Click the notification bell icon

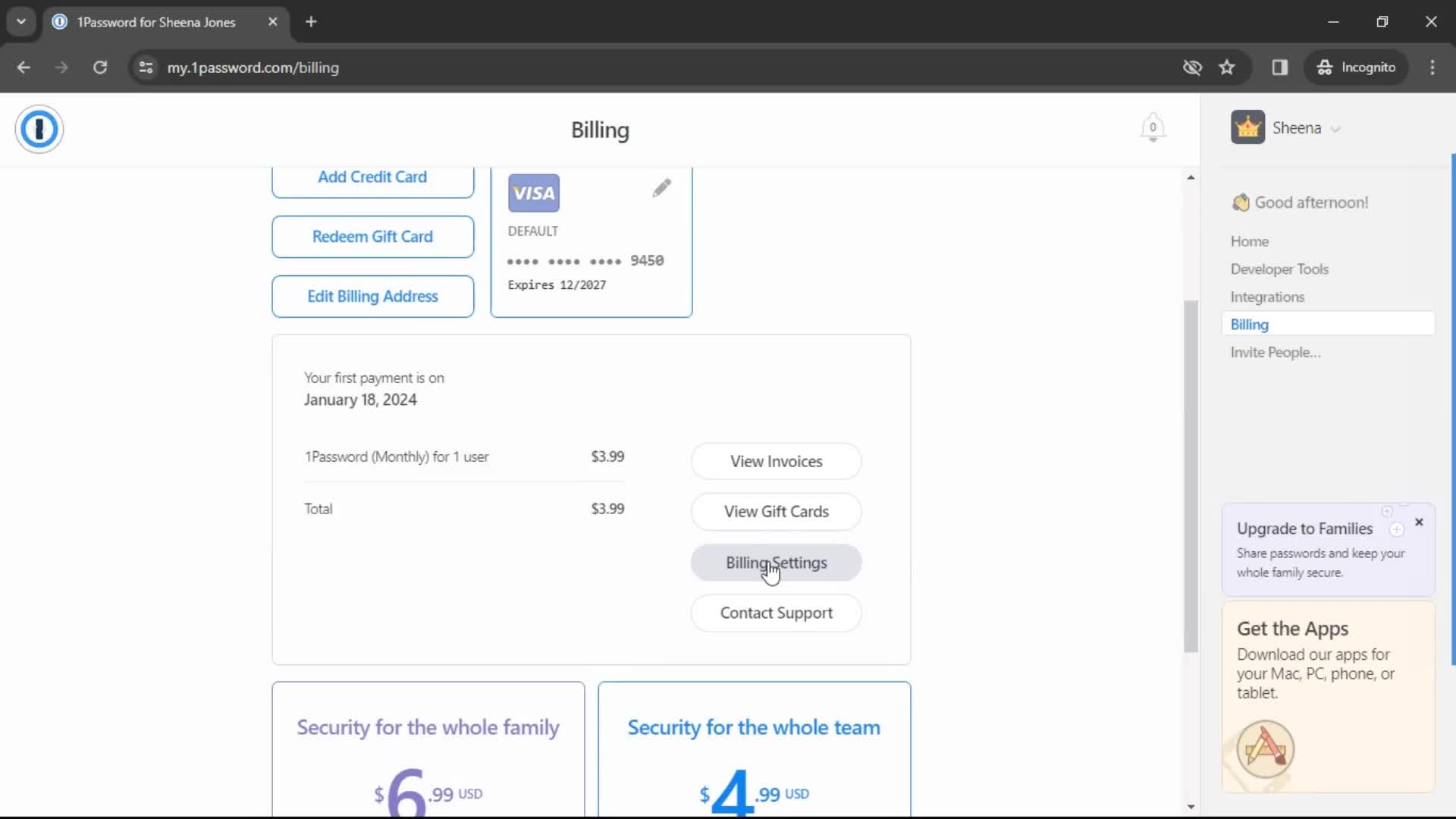click(1152, 128)
